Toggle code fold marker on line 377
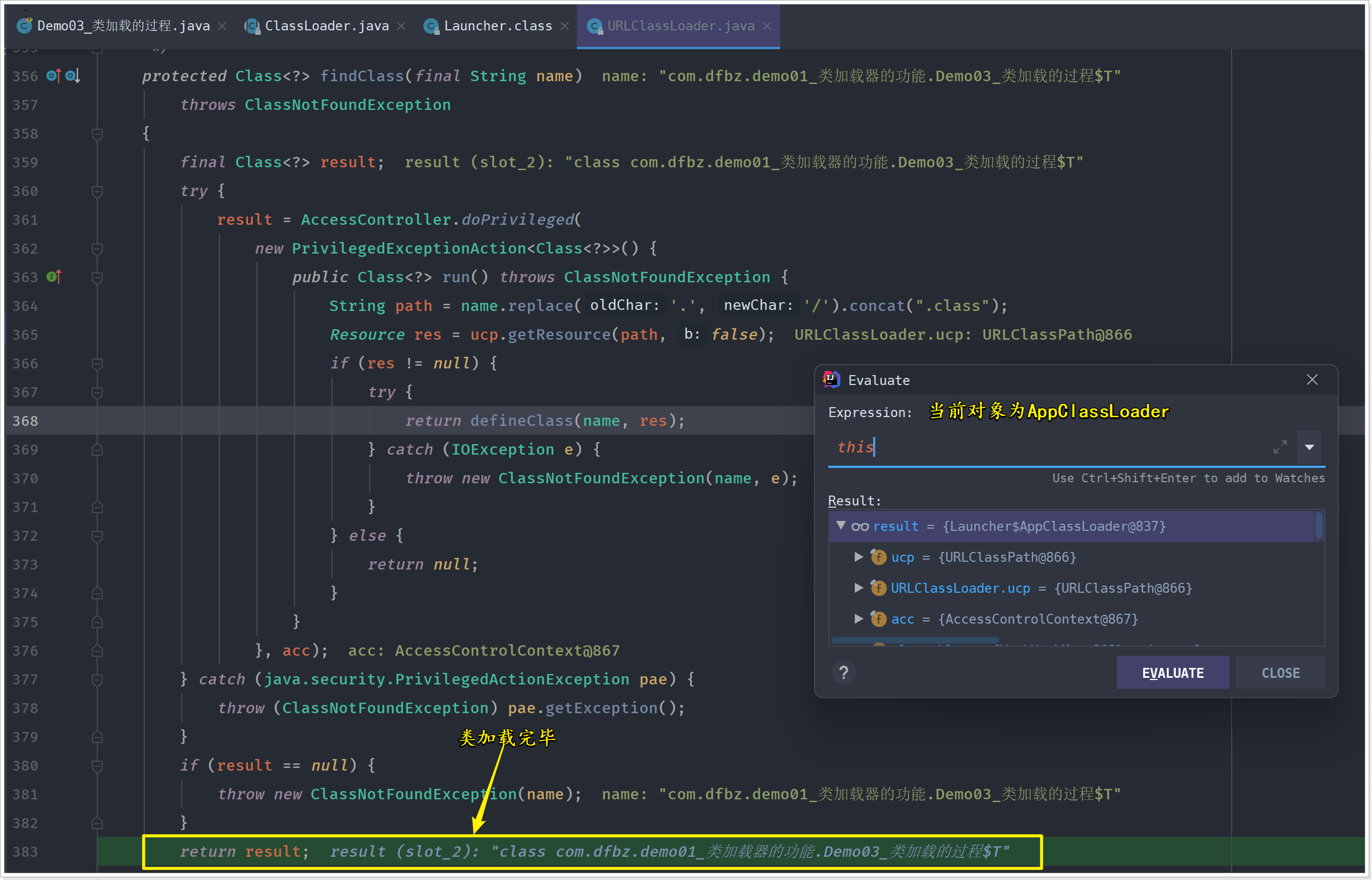Image resolution: width=1372 pixels, height=880 pixels. (x=97, y=679)
